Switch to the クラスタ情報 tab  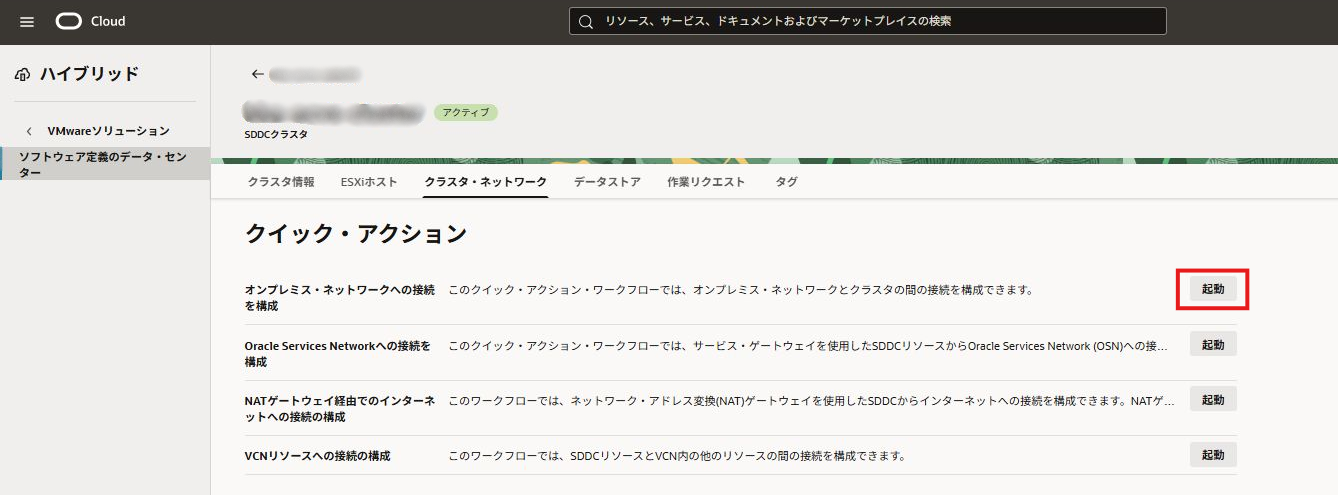[x=280, y=182]
